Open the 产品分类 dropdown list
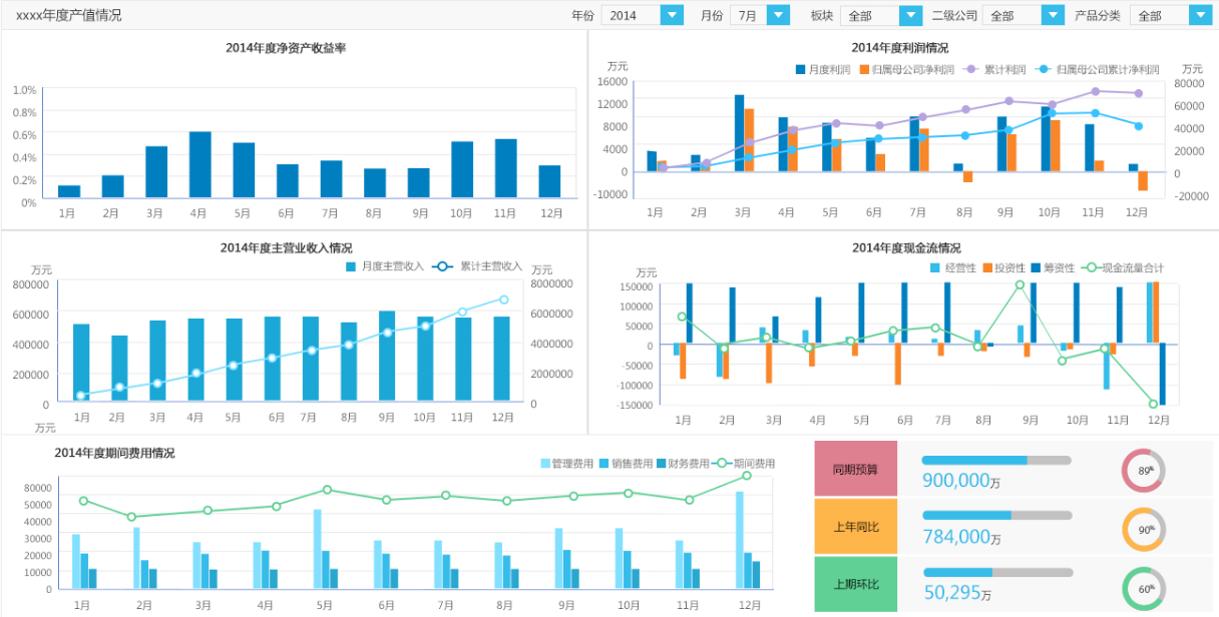This screenshot has width=1219, height=617. [x=1203, y=16]
